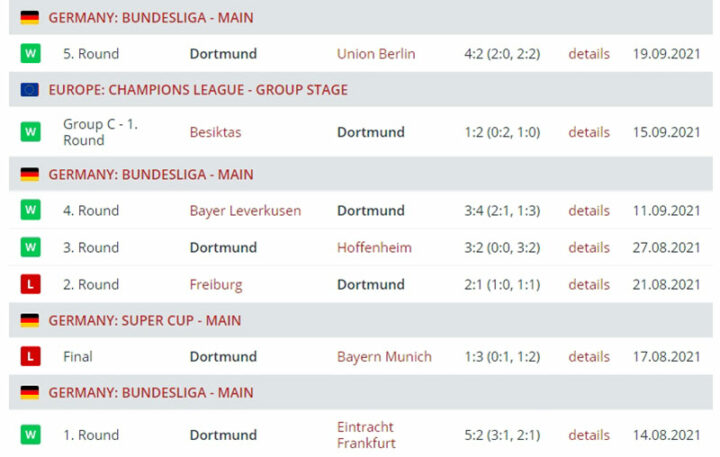This screenshot has width=720, height=457.
Task: Click the Eintracht Frankfurt team name
Action: coord(367,435)
